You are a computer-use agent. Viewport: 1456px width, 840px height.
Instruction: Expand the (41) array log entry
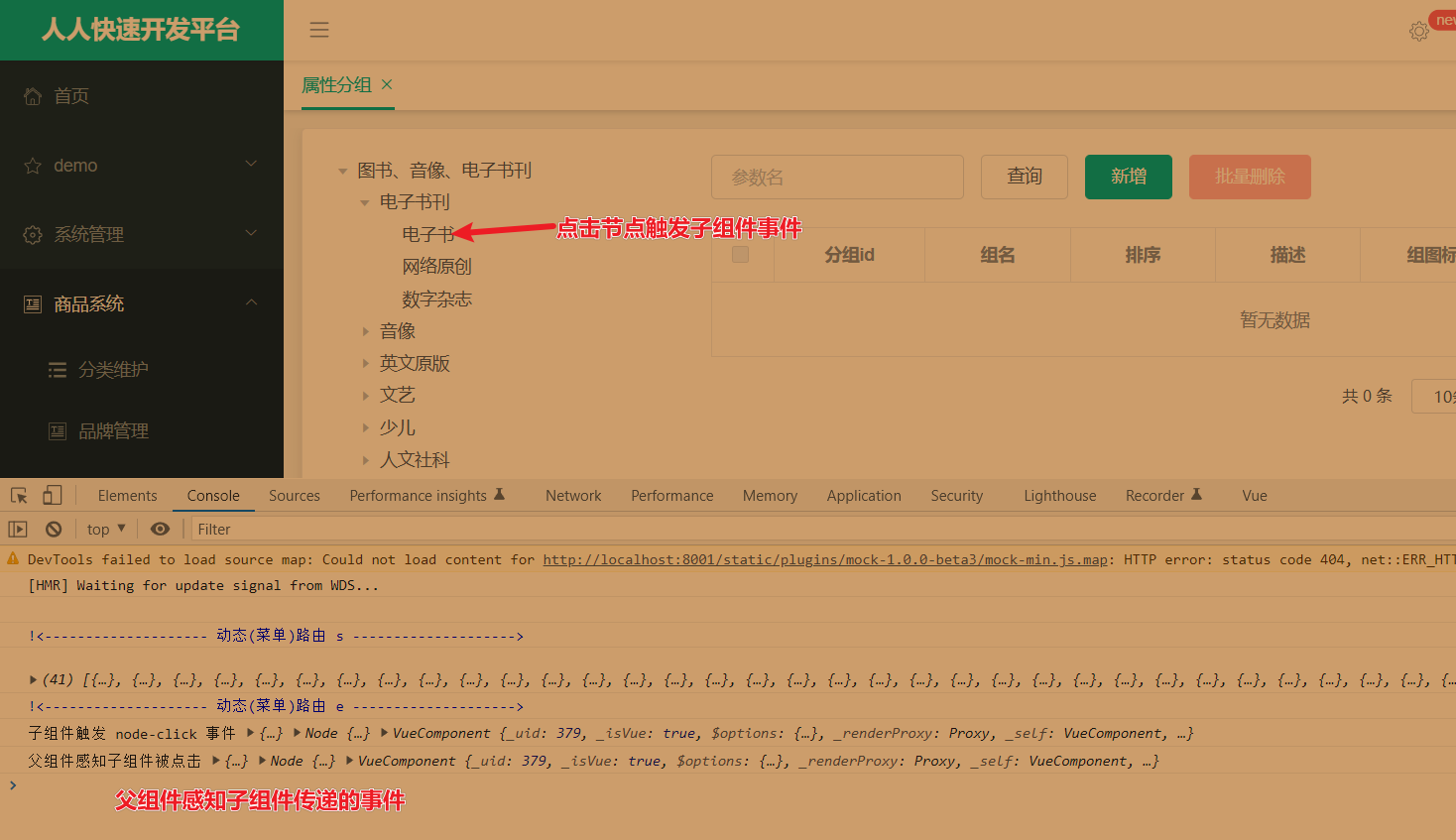(x=33, y=680)
